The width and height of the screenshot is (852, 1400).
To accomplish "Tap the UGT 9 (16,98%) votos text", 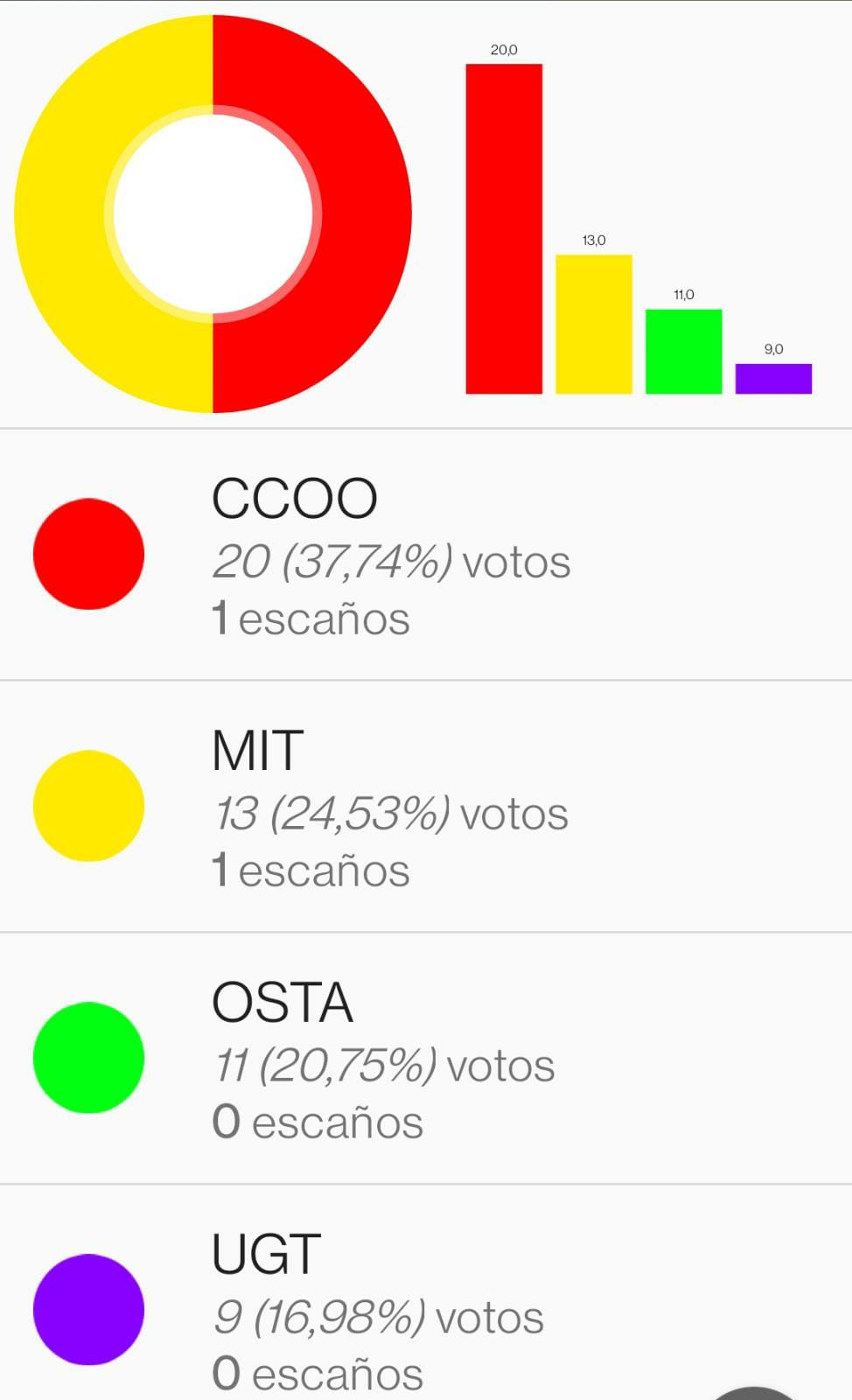I will (x=378, y=1318).
